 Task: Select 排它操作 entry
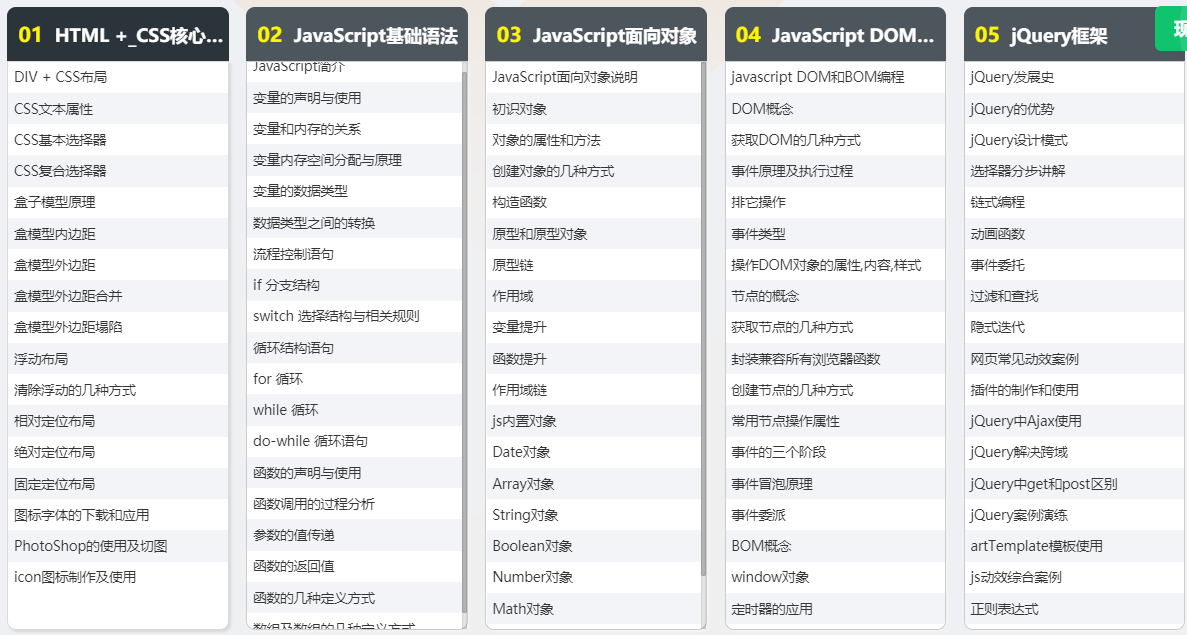pyautogui.click(x=835, y=202)
